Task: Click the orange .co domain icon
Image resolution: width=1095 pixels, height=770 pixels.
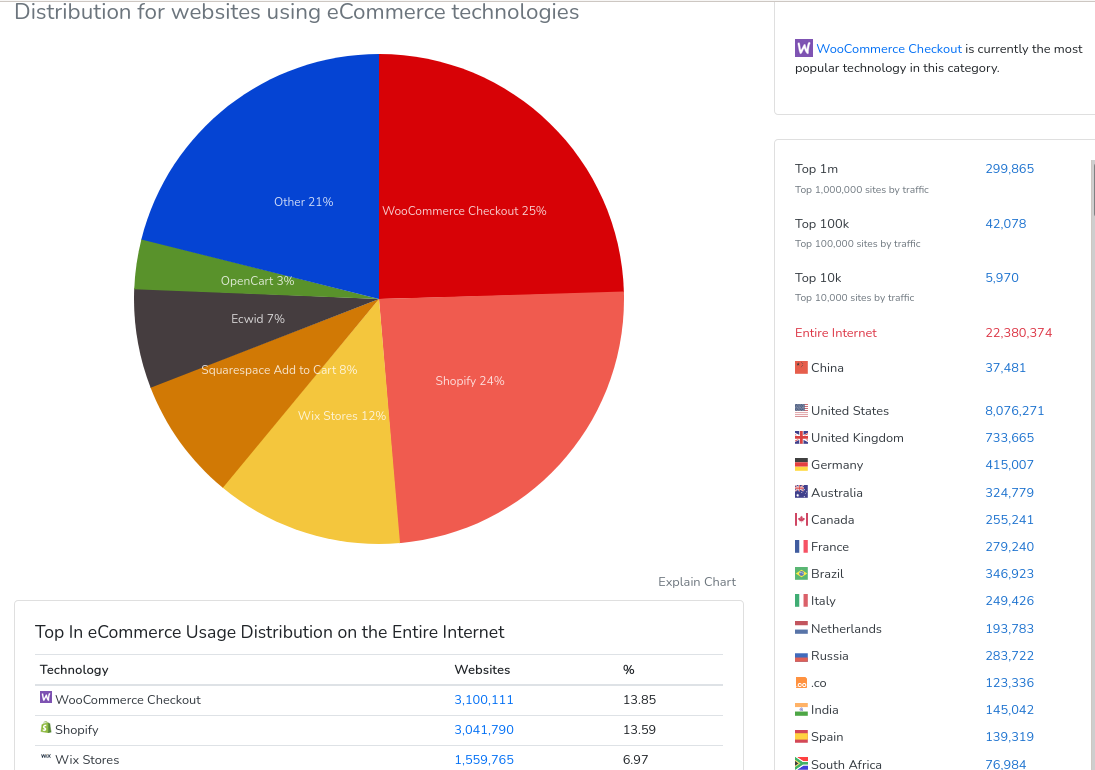Action: [801, 682]
